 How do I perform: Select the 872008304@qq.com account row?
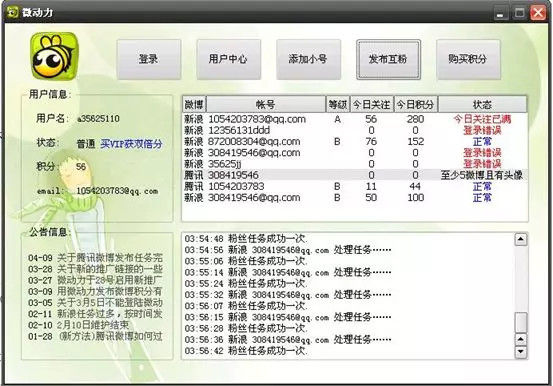(x=355, y=141)
